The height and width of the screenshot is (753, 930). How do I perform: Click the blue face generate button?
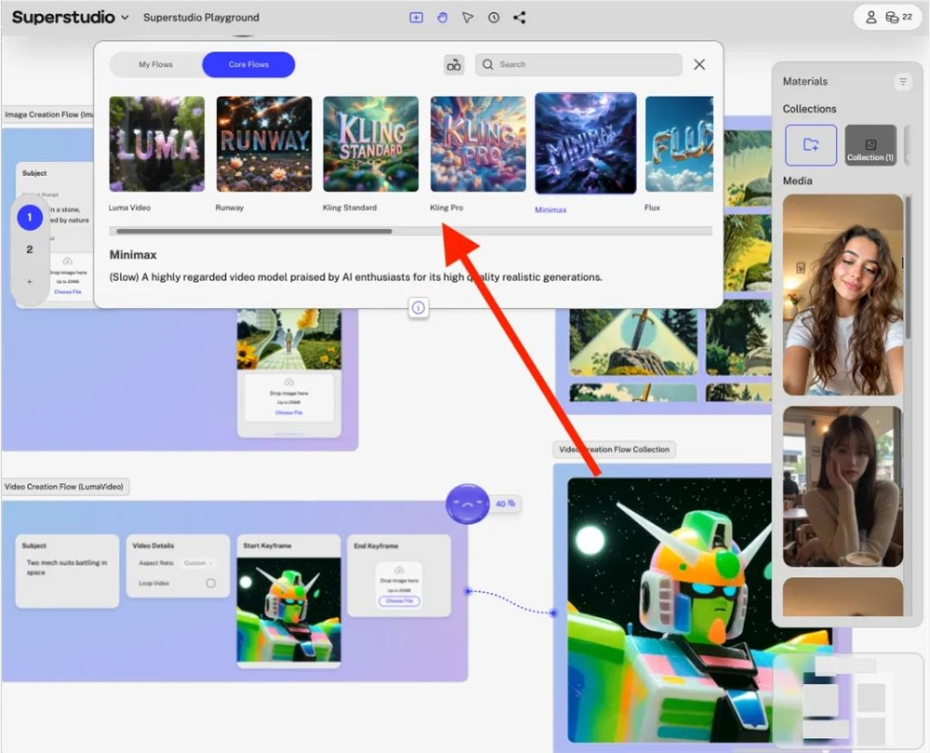[467, 504]
